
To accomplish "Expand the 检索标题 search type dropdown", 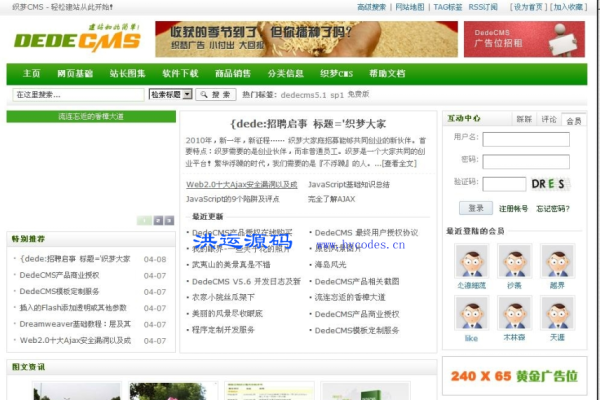I will click(170, 94).
